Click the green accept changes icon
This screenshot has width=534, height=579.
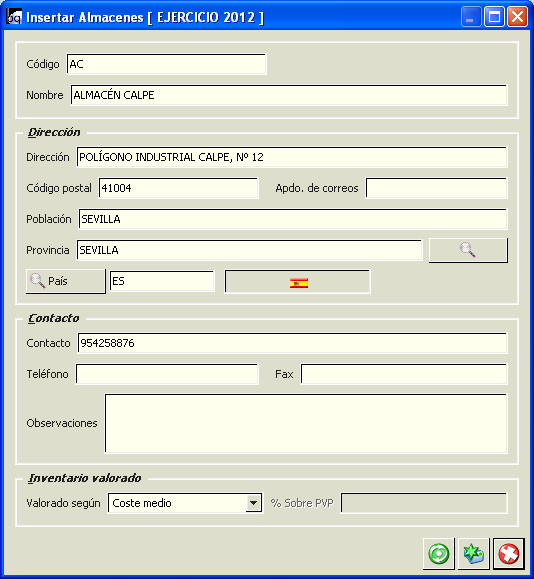[x=439, y=554]
